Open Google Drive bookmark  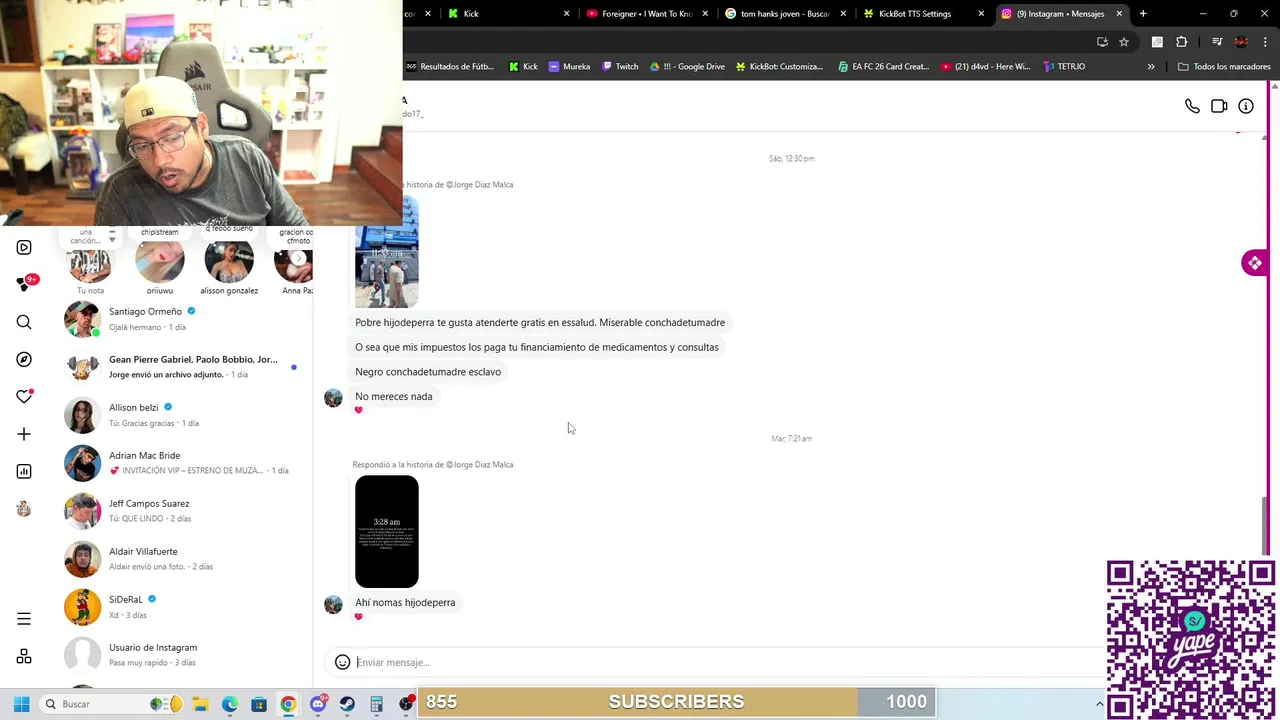point(688,67)
